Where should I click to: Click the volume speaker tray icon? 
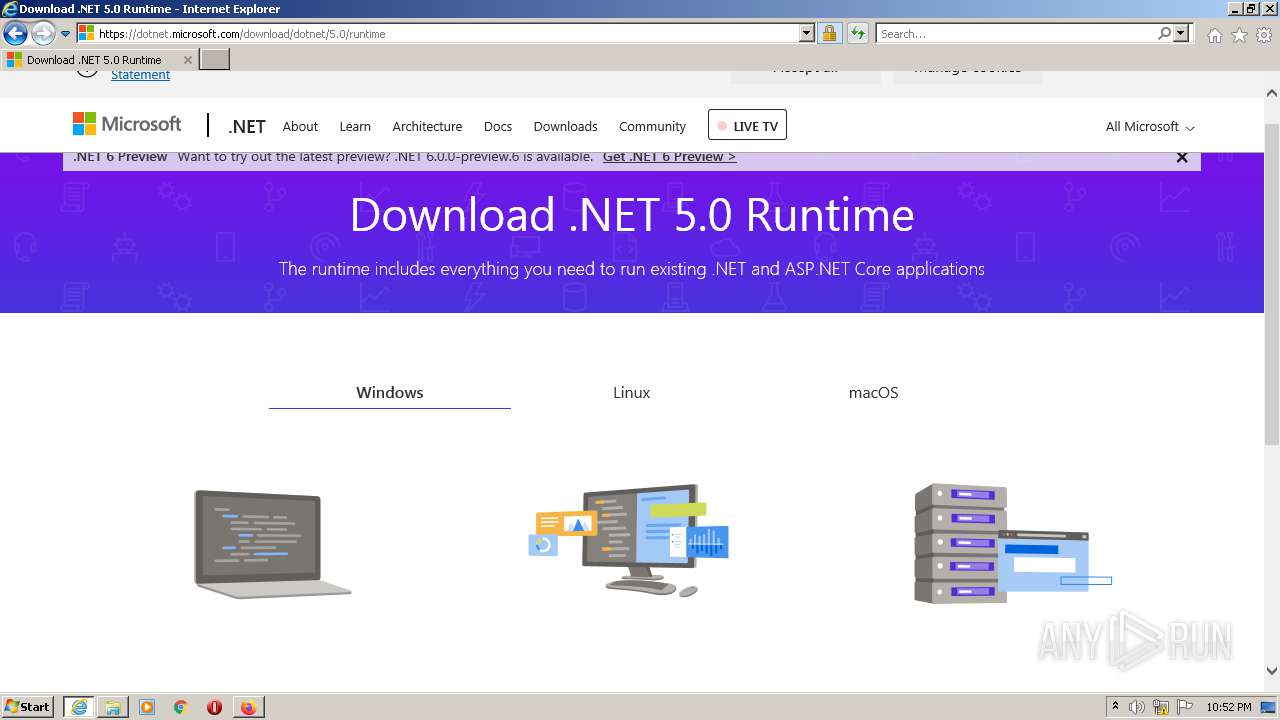pyautogui.click(x=1138, y=707)
